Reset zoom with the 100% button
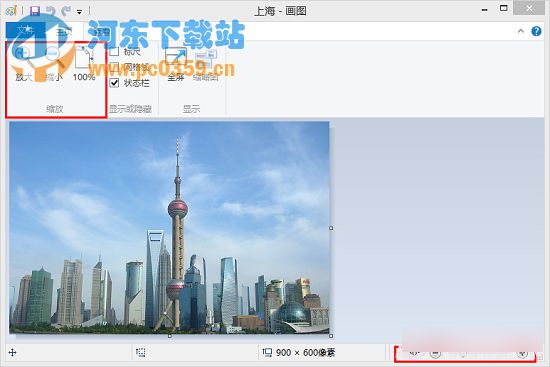This screenshot has height=367, width=550. pos(84,63)
